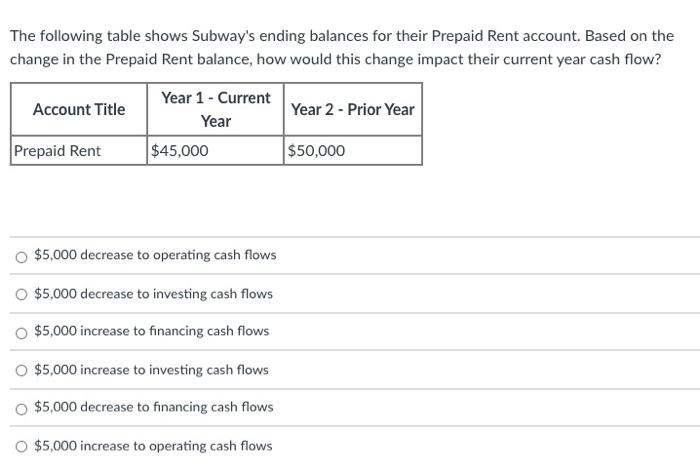Click the question's first line mentioning Subway's

(342, 36)
